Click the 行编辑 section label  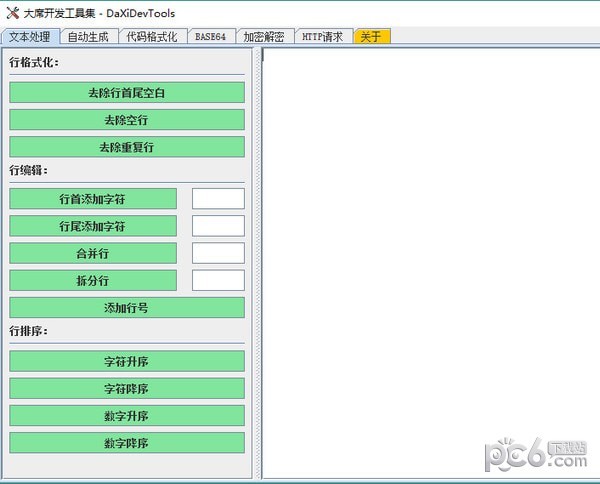click(x=29, y=170)
